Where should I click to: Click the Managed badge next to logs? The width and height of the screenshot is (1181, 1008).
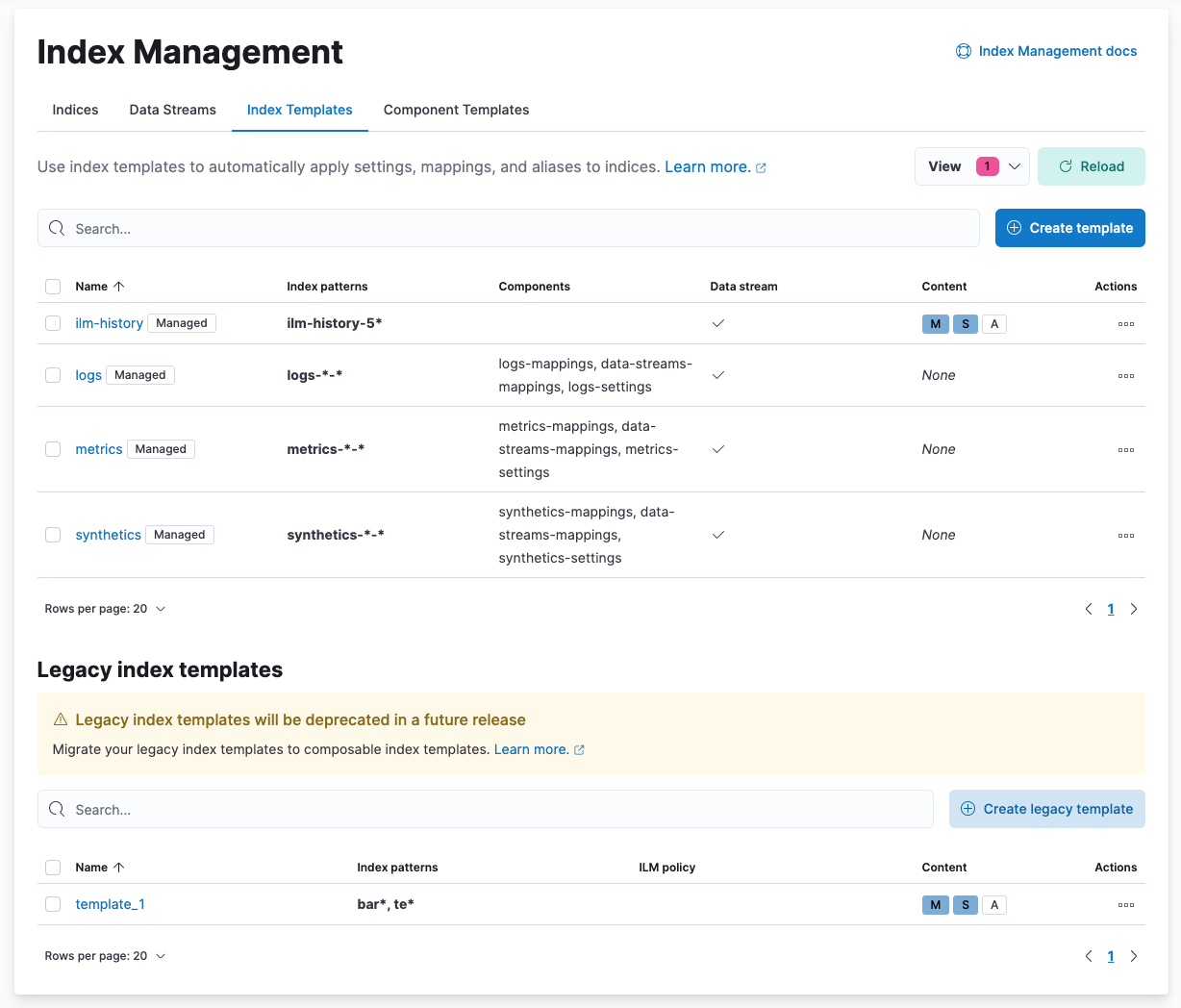(x=140, y=375)
